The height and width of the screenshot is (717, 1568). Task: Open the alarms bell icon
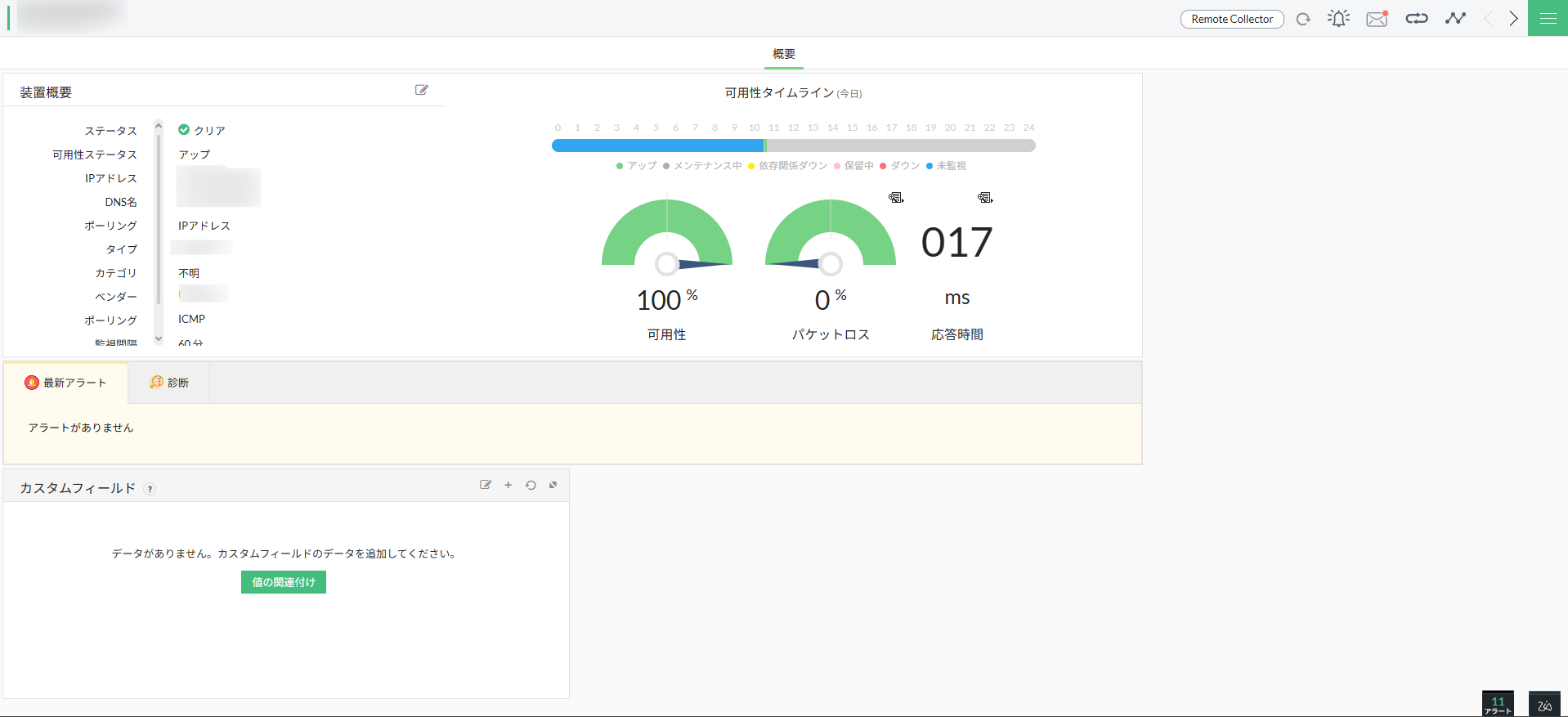[x=1338, y=18]
